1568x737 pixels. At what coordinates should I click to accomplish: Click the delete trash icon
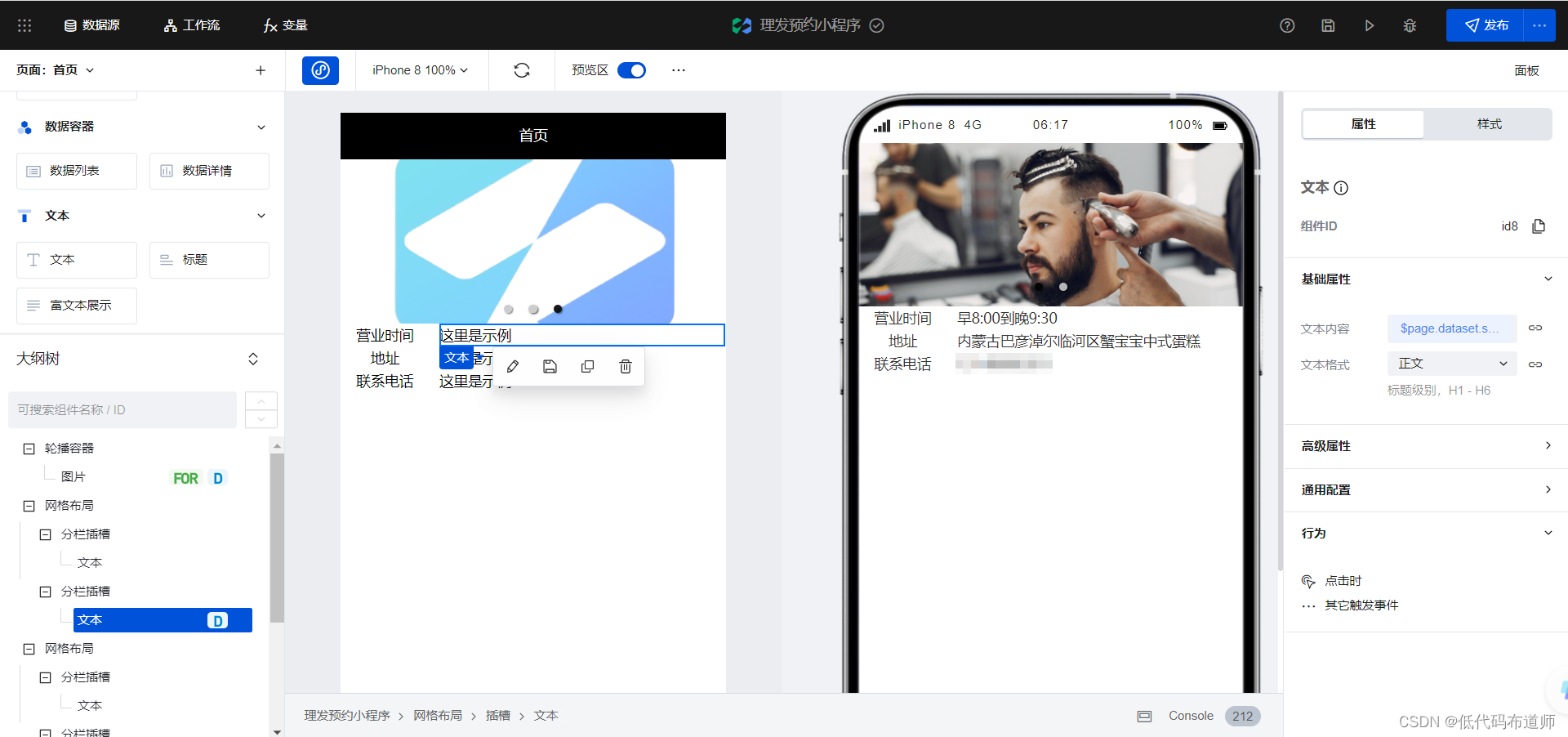626,367
